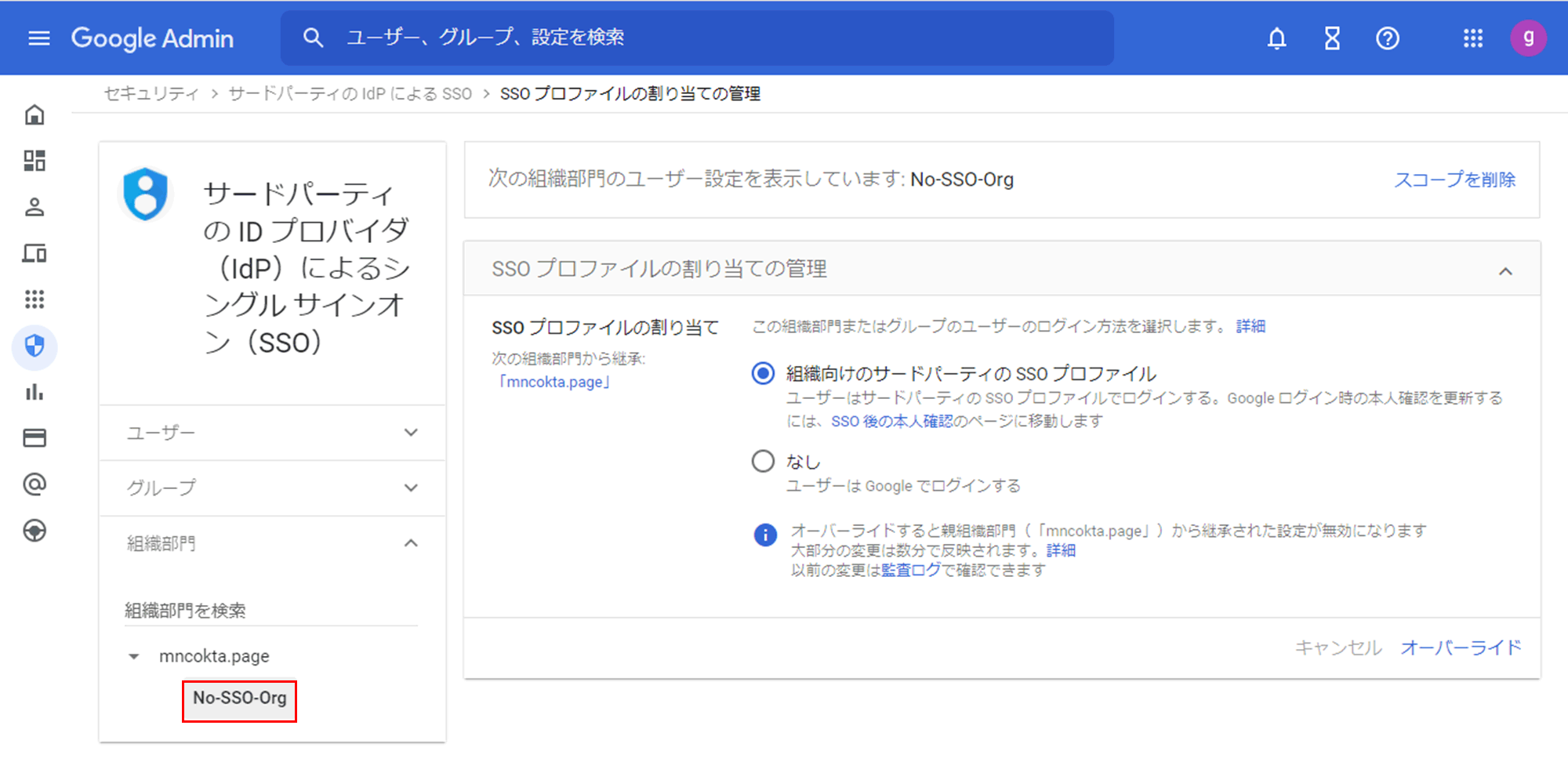This screenshot has height=758, width=1568.
Task: Expand the ユーザー section
Action: (272, 433)
